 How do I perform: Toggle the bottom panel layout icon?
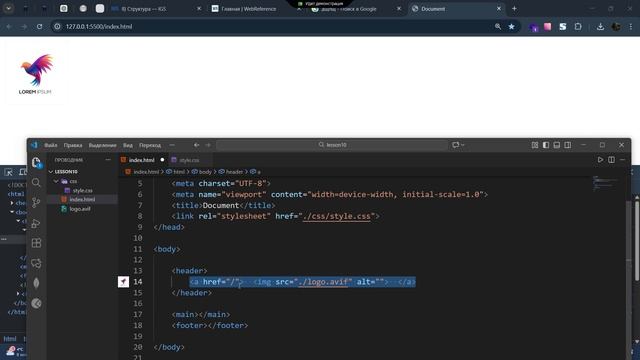[x=557, y=145]
